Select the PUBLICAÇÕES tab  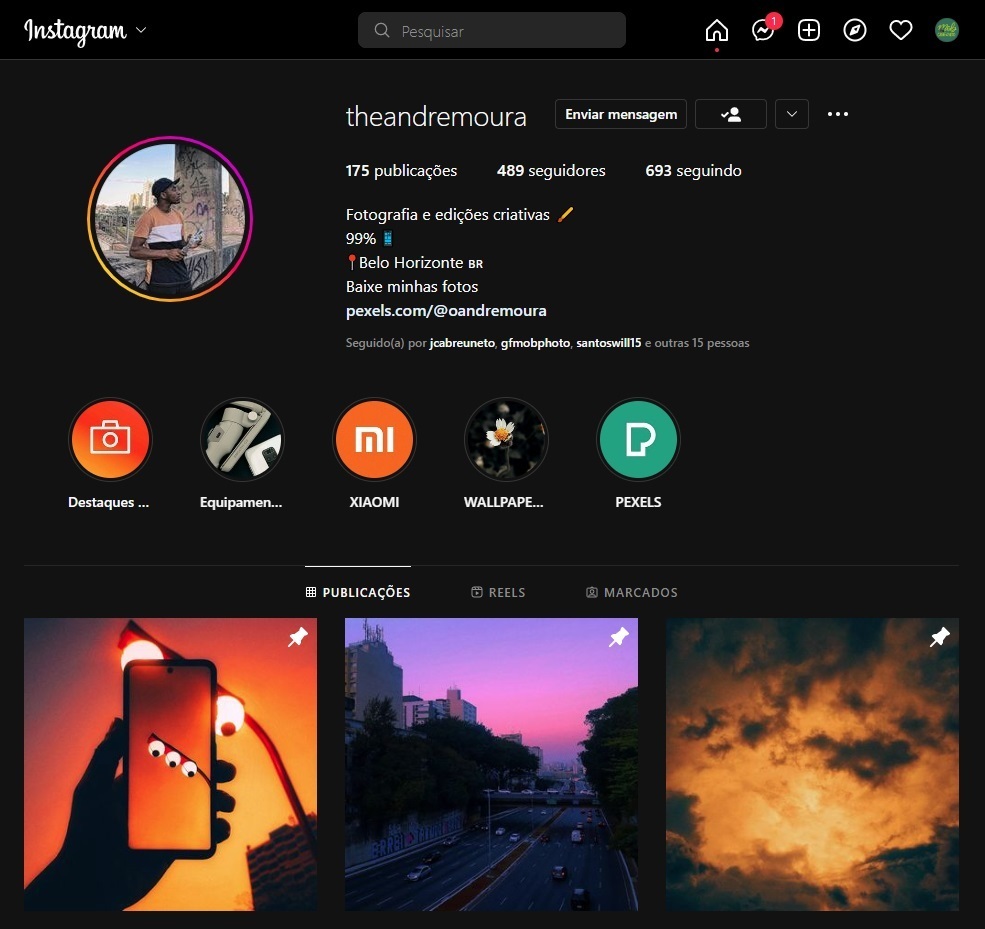coord(358,593)
